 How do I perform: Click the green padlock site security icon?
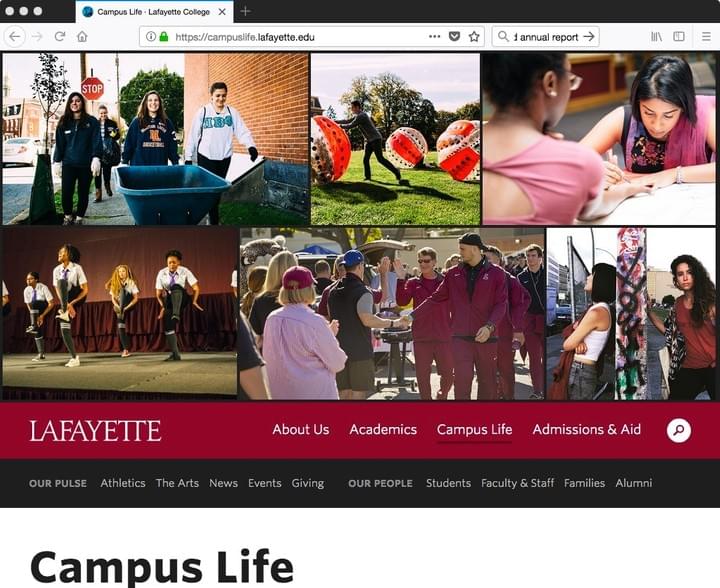coord(164,37)
